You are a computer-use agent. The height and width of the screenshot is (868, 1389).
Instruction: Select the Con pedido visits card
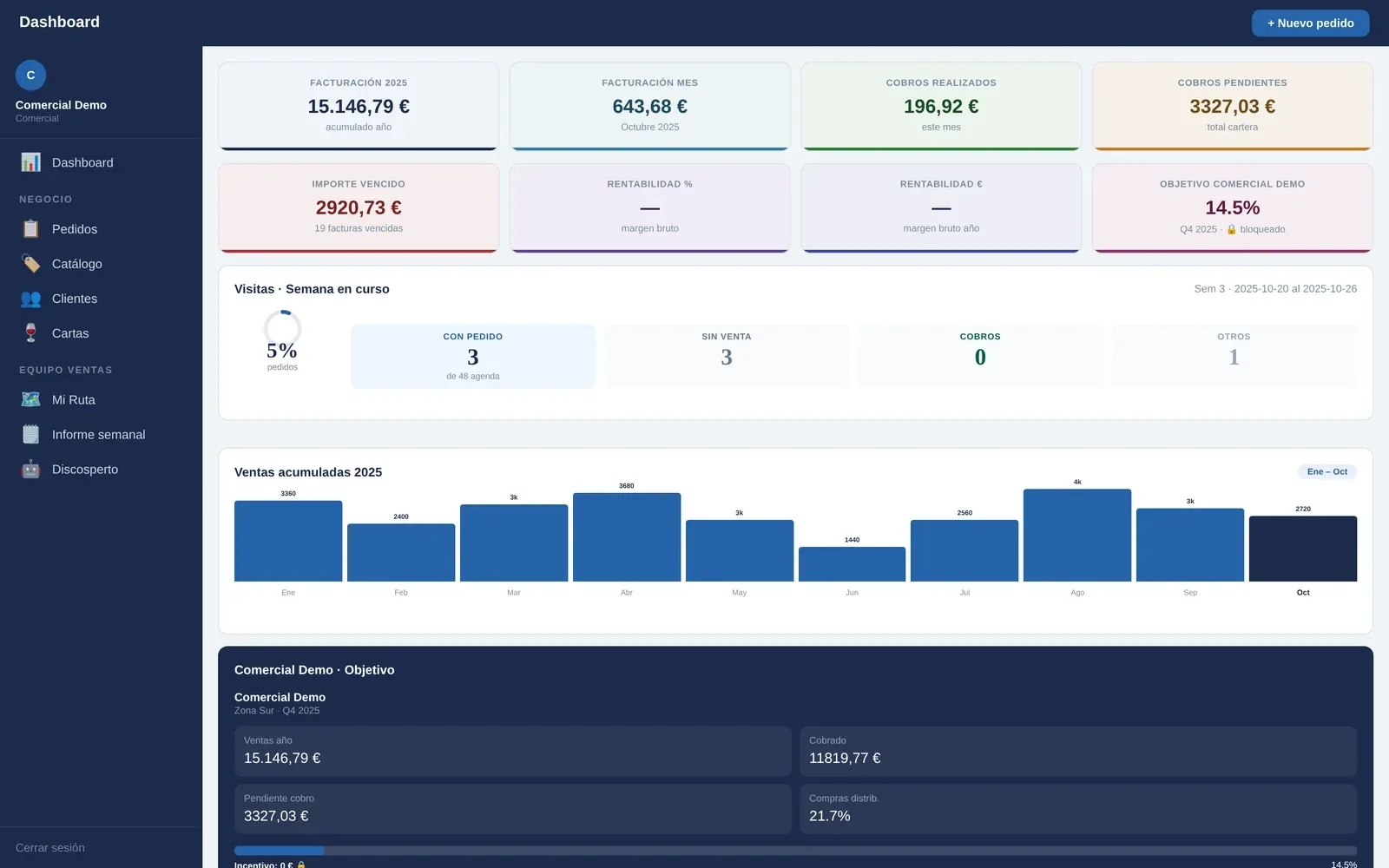coord(473,356)
